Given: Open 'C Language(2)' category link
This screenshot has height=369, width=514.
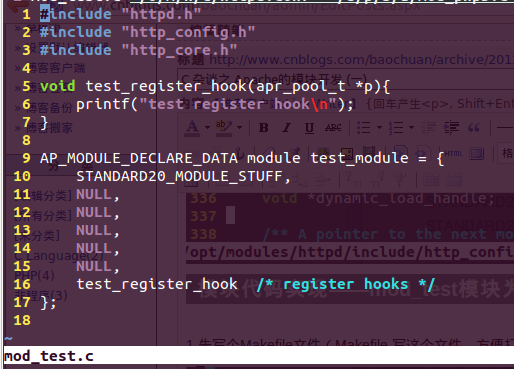Looking at the screenshot, I should point(59,256).
